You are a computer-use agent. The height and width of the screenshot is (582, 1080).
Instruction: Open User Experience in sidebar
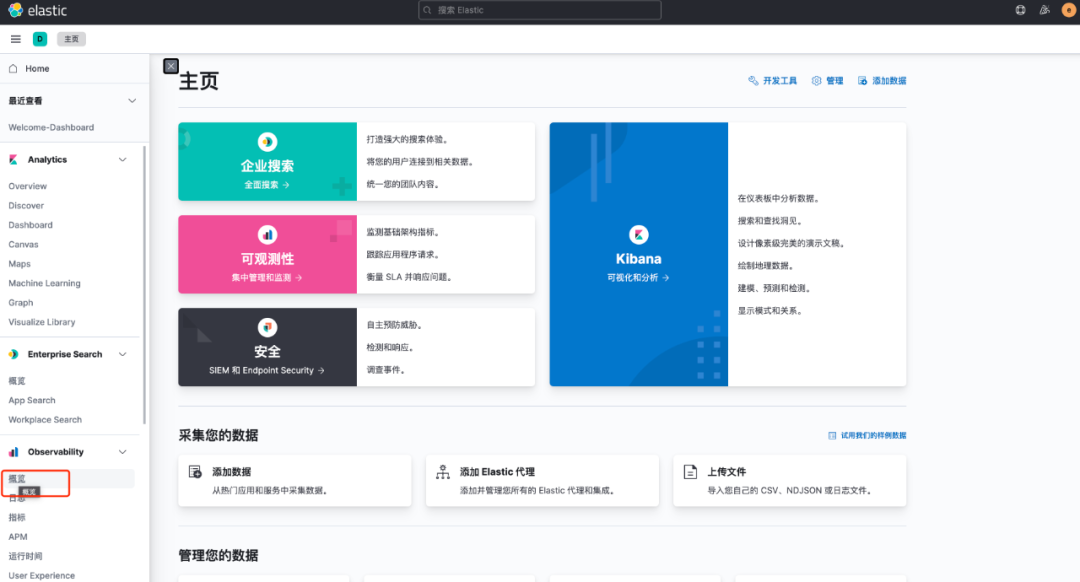[x=41, y=575]
